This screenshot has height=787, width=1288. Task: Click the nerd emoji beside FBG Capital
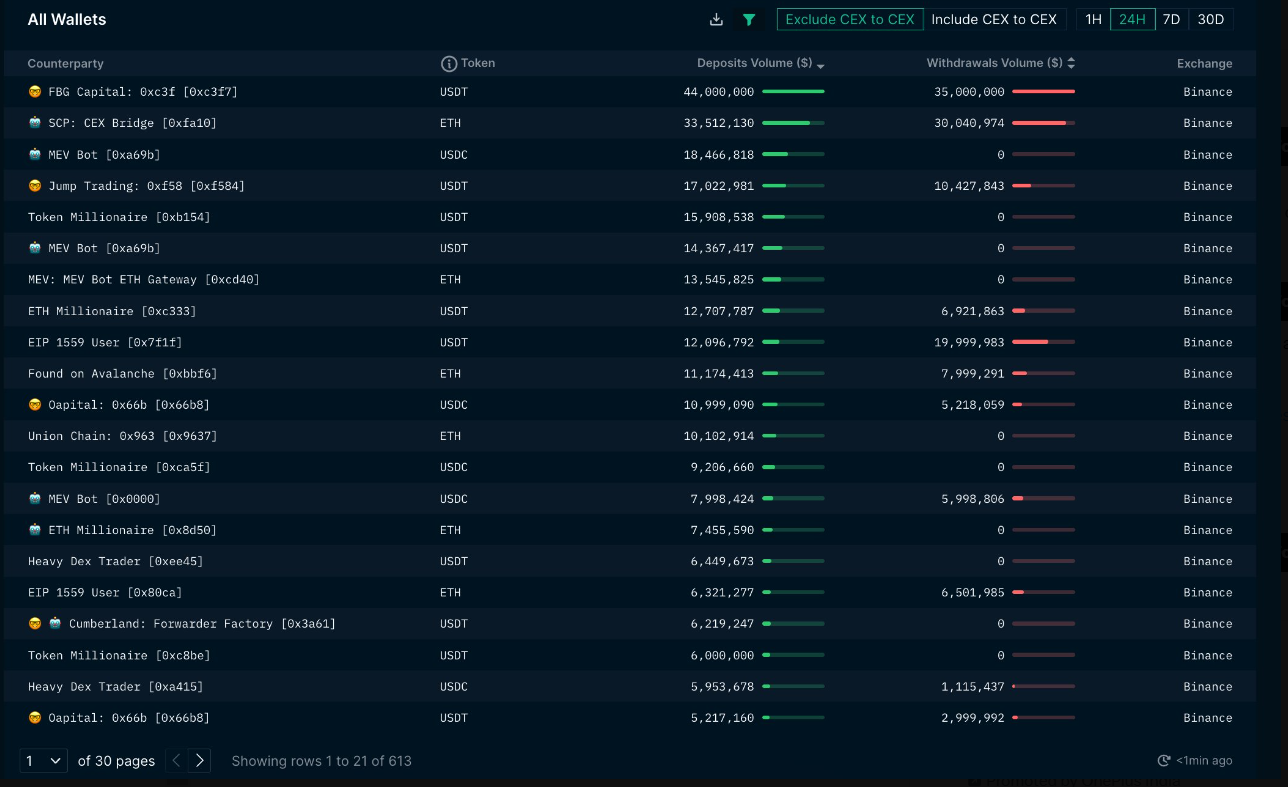click(x=35, y=92)
